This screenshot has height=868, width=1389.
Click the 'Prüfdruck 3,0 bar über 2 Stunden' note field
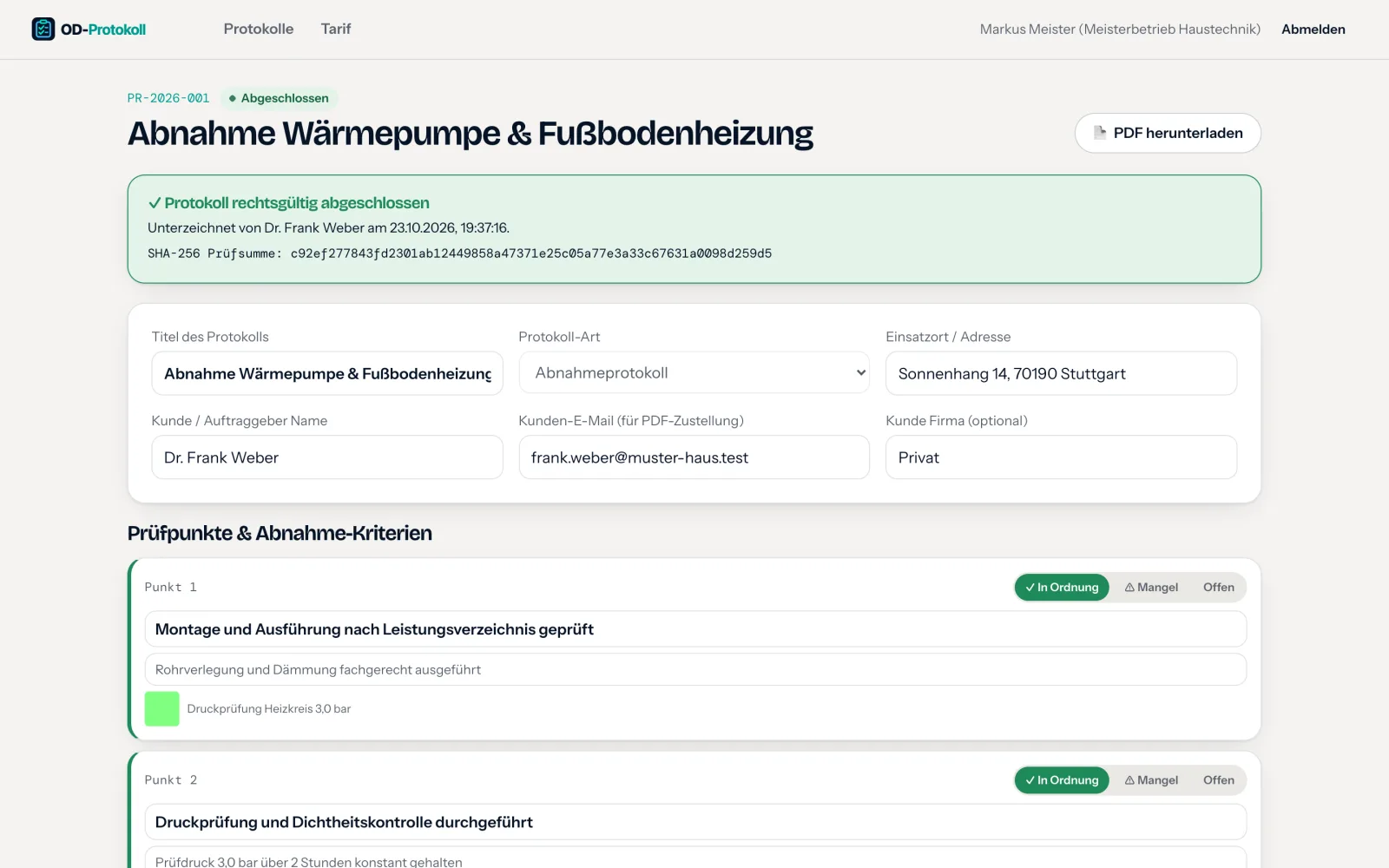pyautogui.click(x=695, y=858)
